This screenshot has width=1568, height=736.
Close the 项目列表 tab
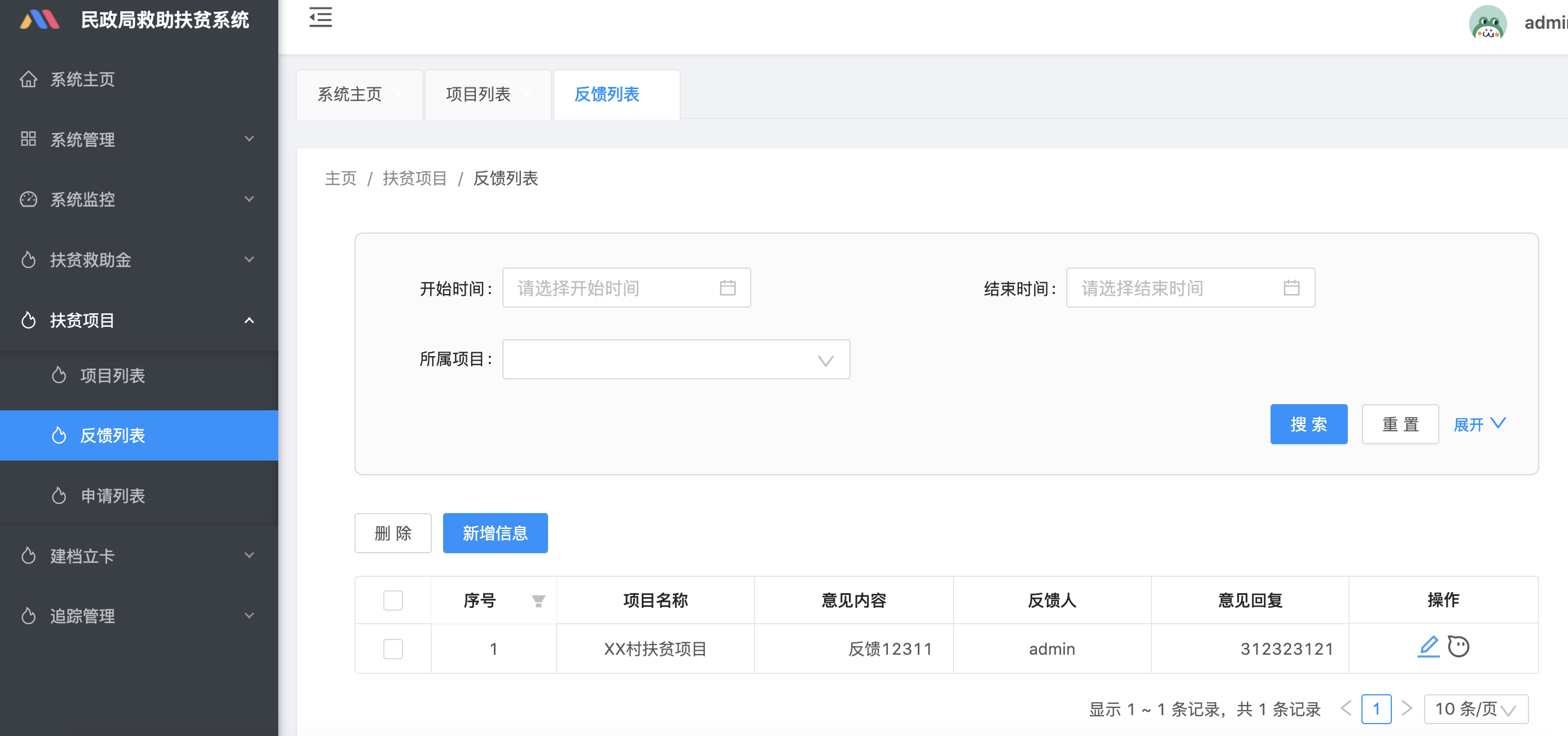point(527,94)
